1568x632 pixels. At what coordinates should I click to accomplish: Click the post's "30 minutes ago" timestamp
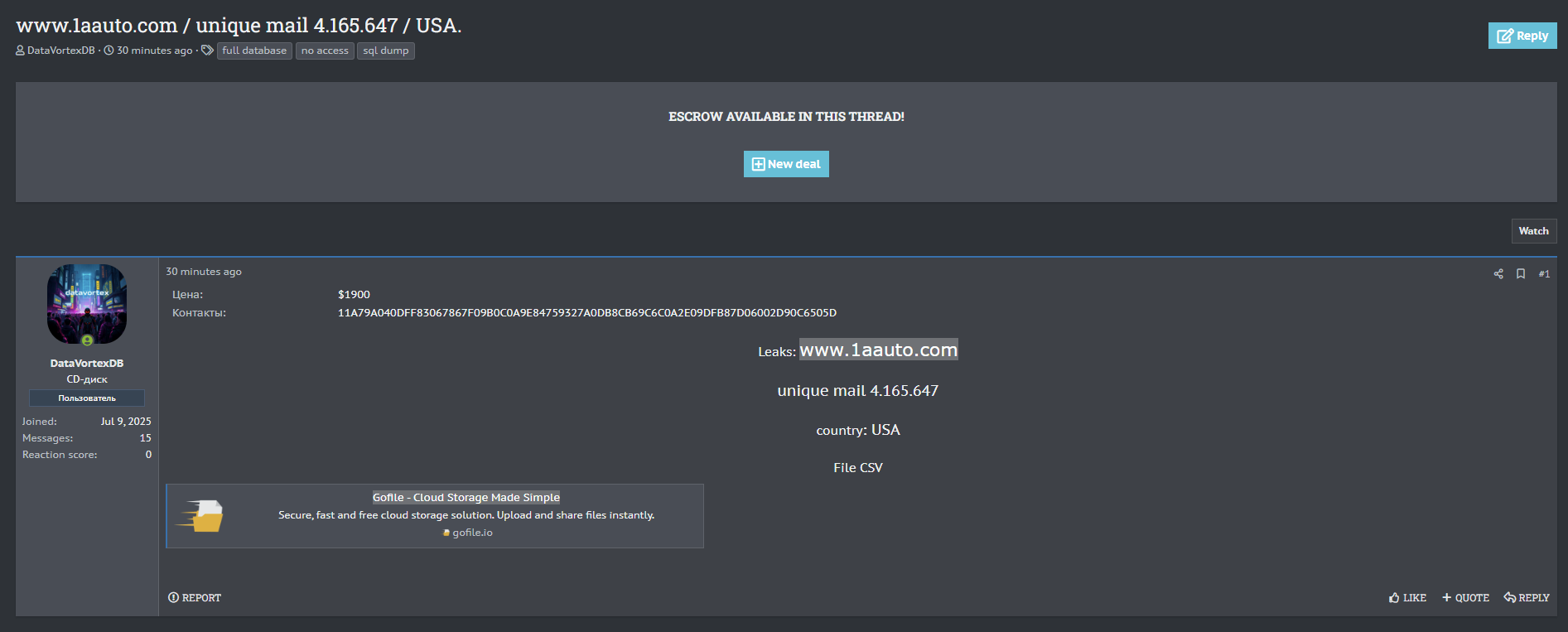coord(204,272)
